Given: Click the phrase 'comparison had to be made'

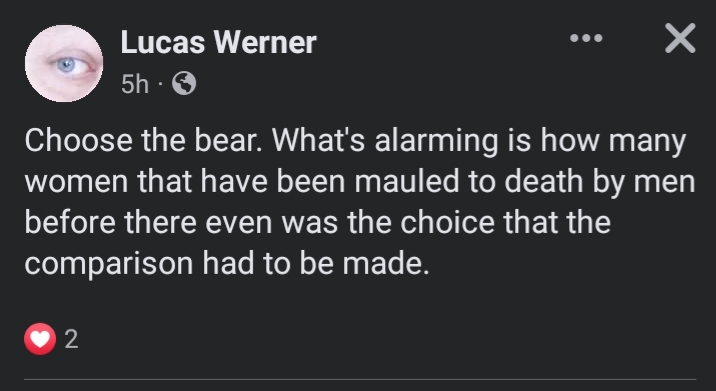Looking at the screenshot, I should 226,263.
